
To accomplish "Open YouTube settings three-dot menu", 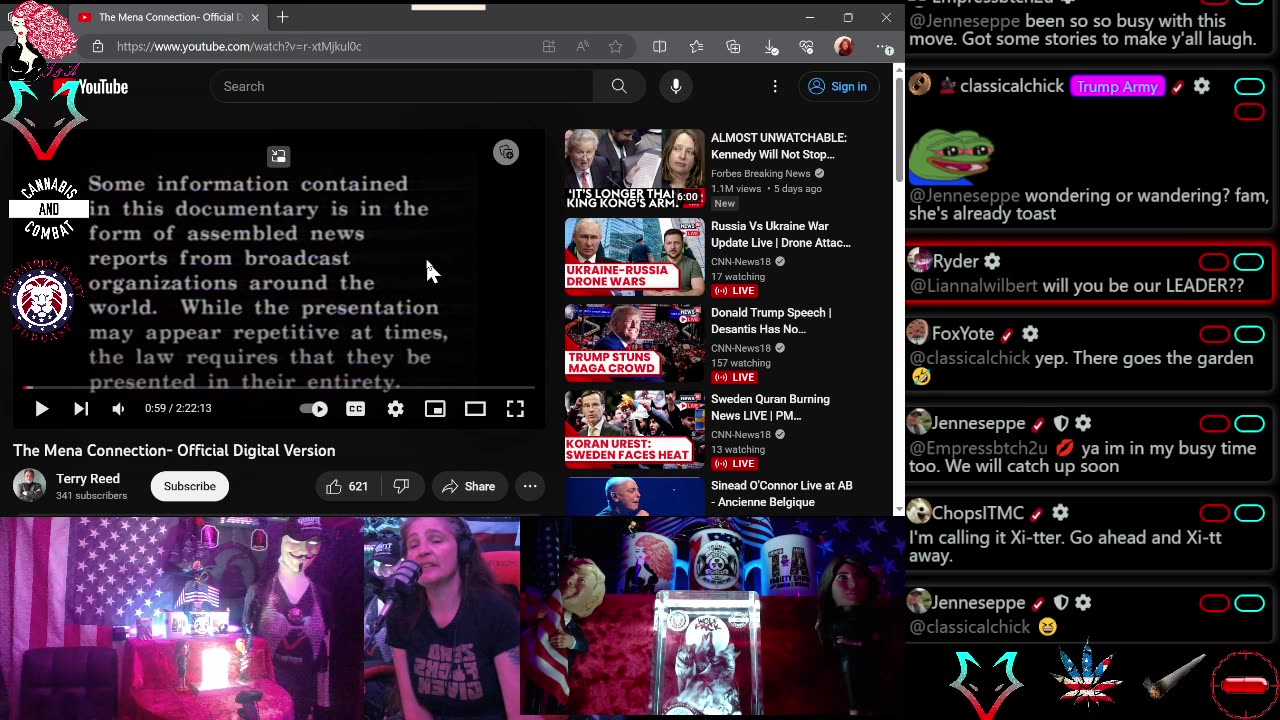I will (x=775, y=86).
